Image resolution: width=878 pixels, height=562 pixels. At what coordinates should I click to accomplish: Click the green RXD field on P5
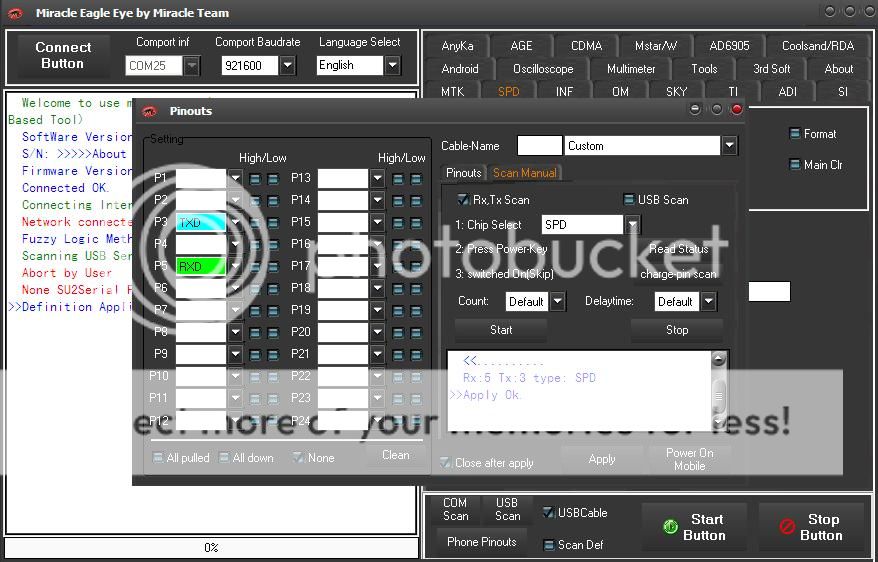pyautogui.click(x=201, y=266)
